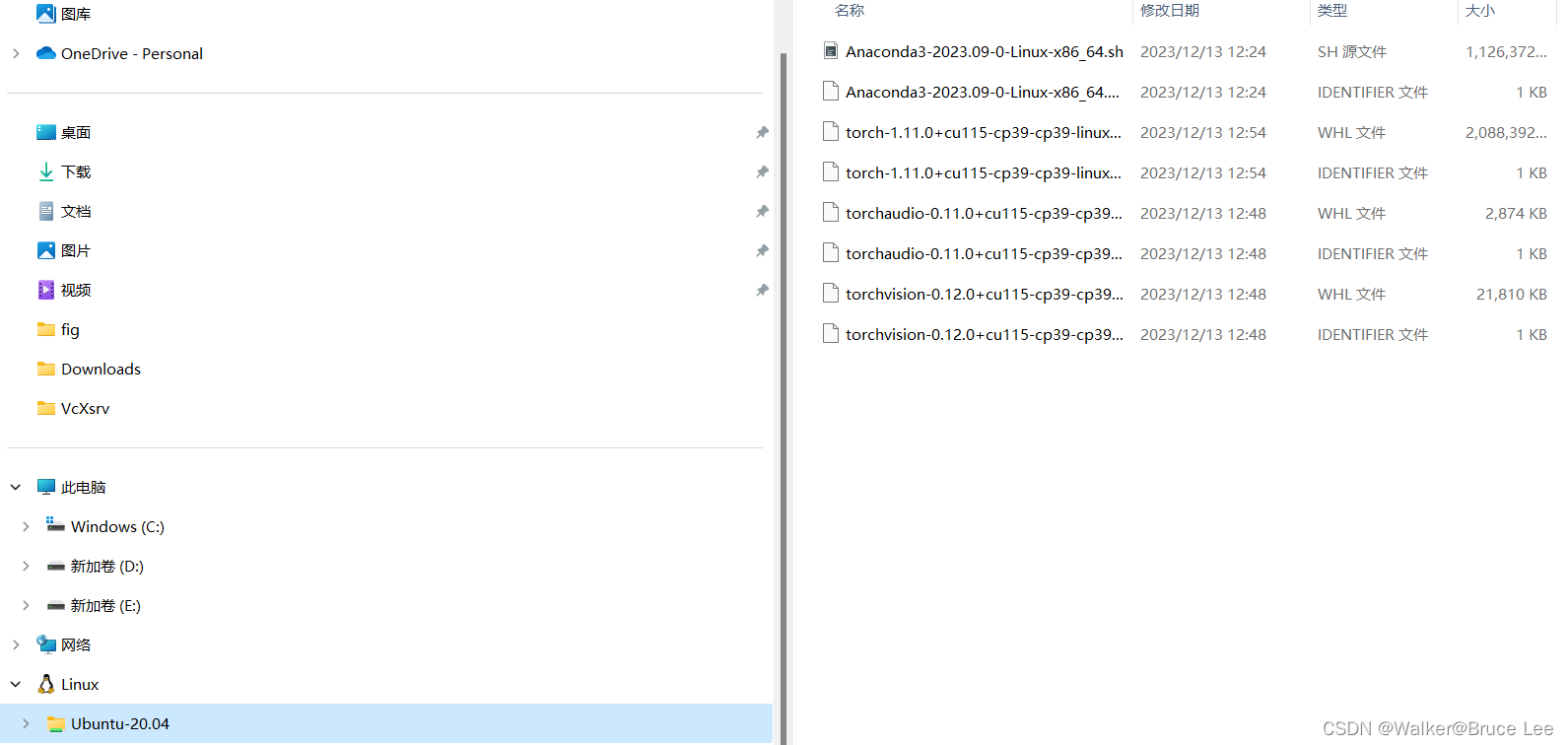Click the Gallery (图库) icon

click(45, 13)
